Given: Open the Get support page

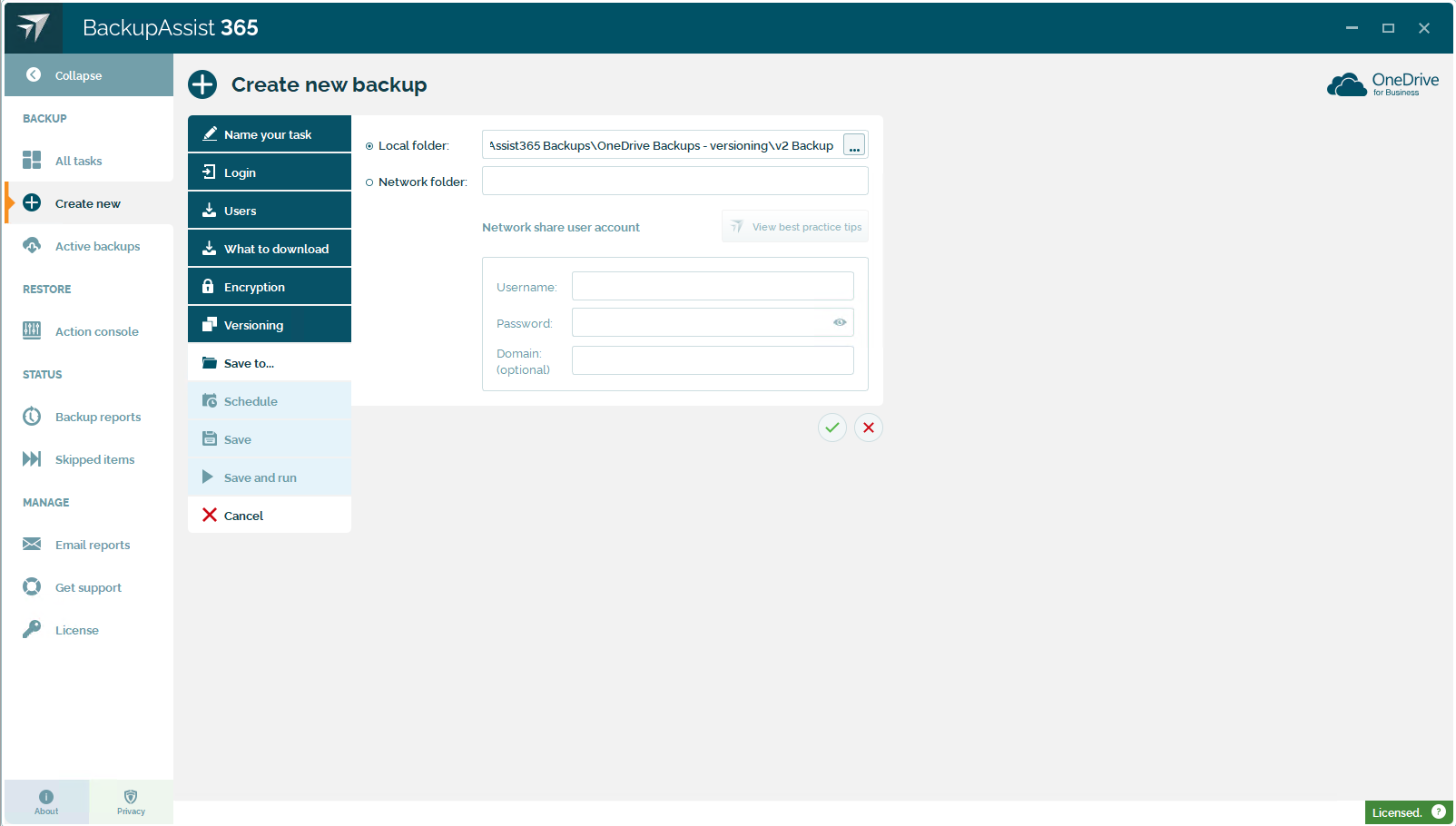Looking at the screenshot, I should (x=89, y=587).
